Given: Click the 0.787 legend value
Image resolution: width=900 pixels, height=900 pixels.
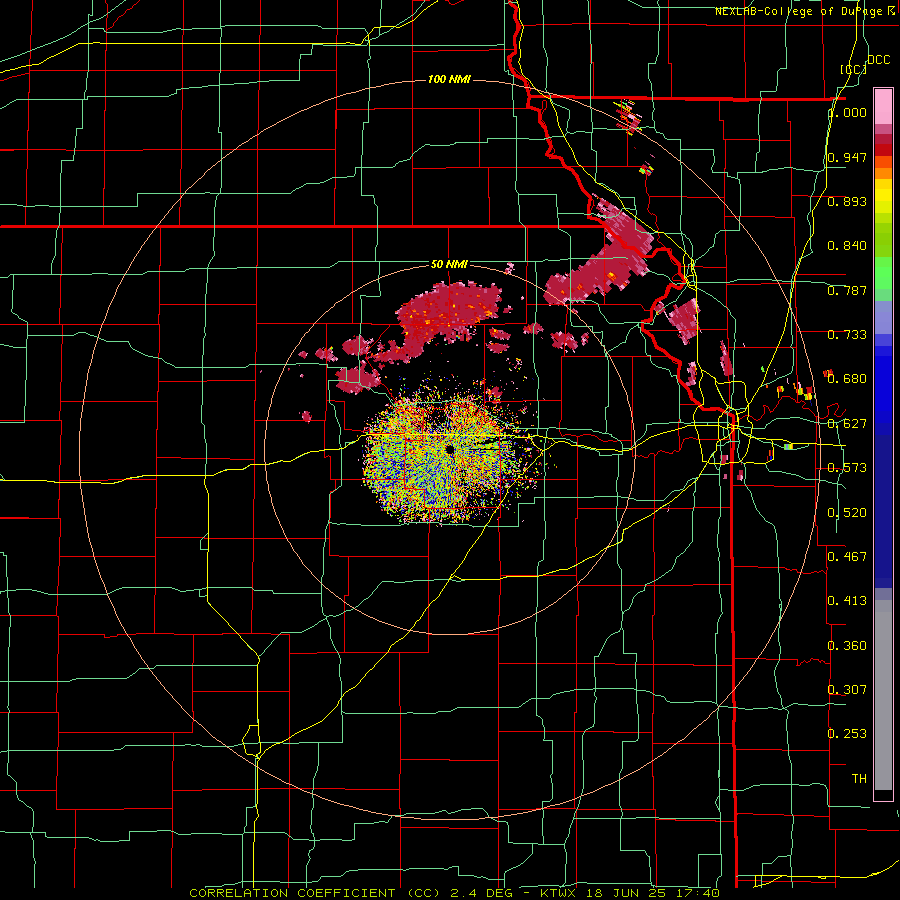Looking at the screenshot, I should tap(847, 290).
